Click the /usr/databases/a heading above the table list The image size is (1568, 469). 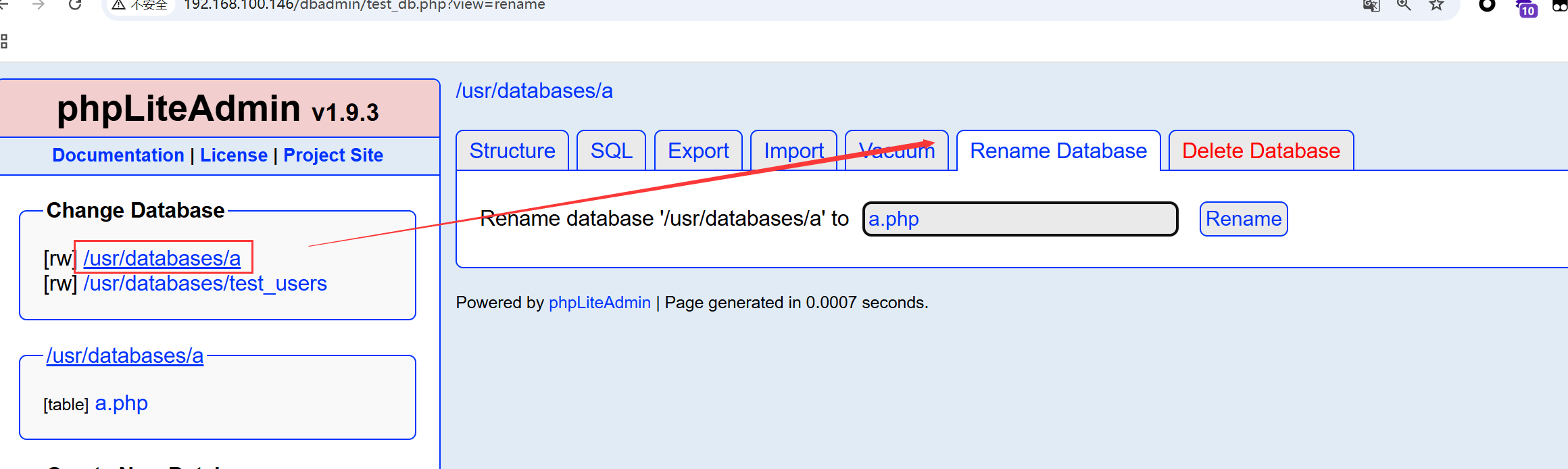tap(125, 355)
